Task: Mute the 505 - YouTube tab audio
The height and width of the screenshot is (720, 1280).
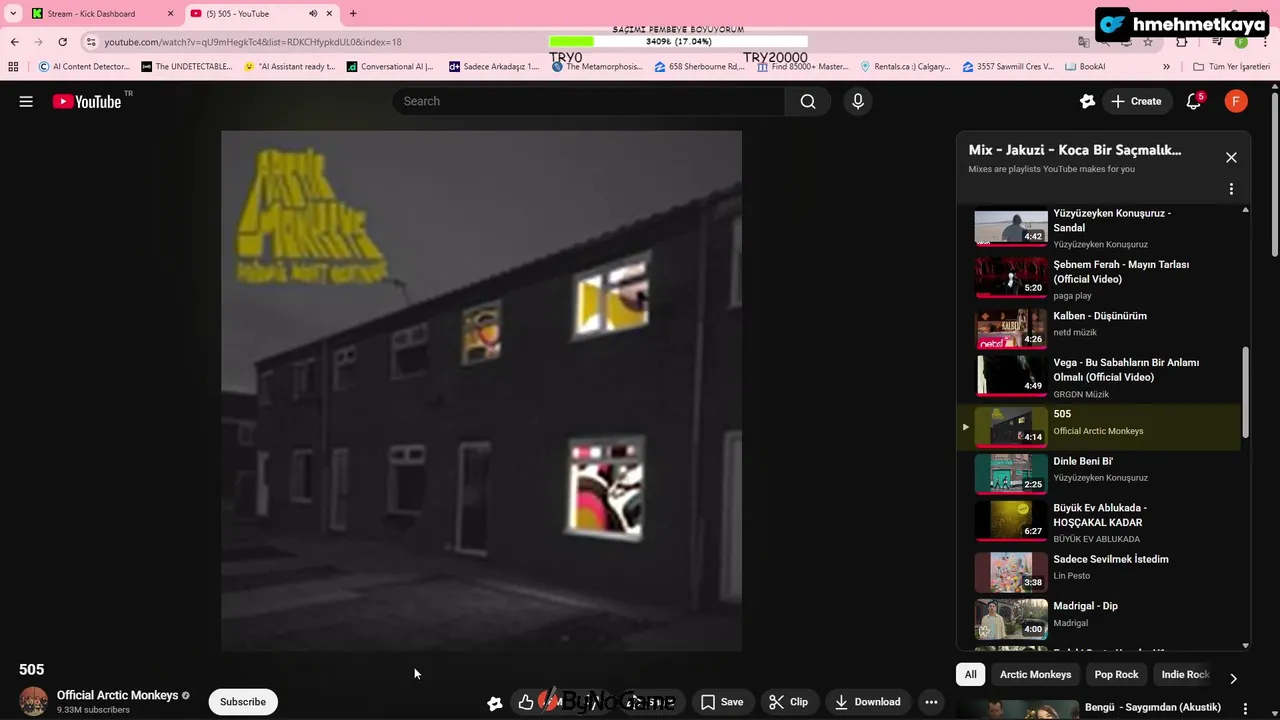Action: [313, 14]
